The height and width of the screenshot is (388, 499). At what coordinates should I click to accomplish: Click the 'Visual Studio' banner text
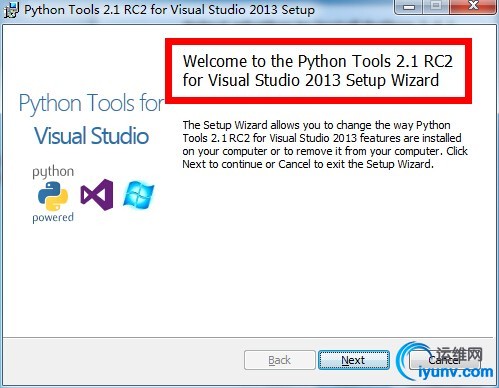click(91, 136)
